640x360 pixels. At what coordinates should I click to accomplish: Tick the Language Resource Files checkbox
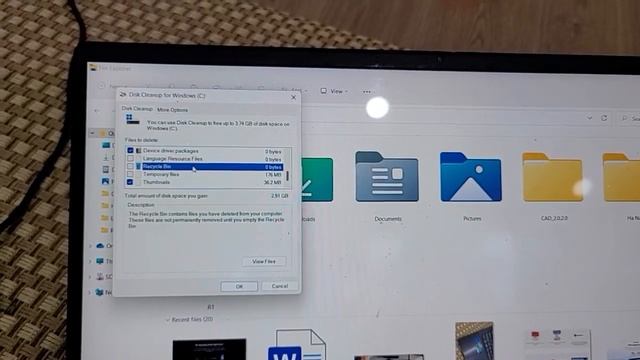tap(130, 158)
